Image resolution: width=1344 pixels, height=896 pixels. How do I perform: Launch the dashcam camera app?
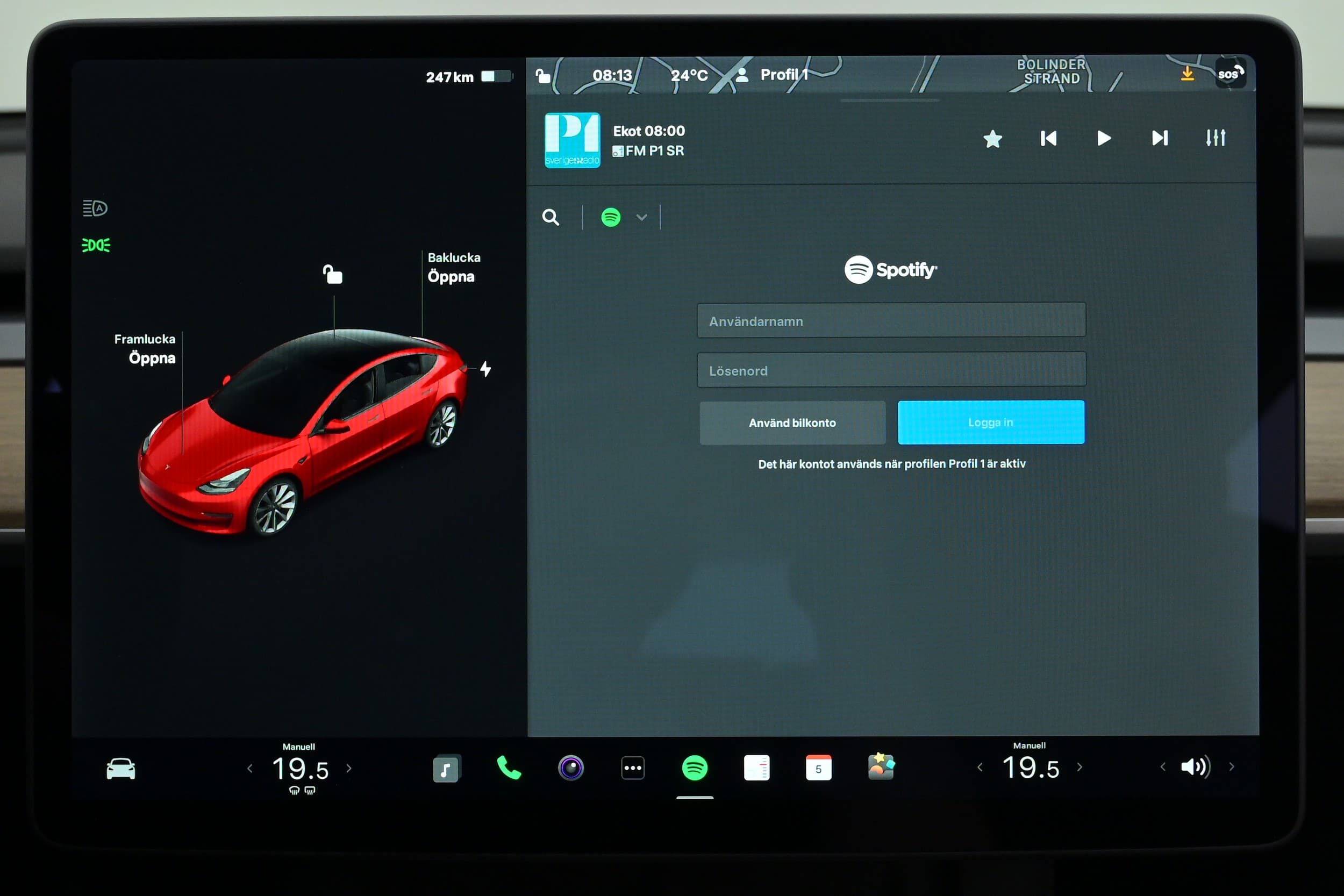(571, 768)
